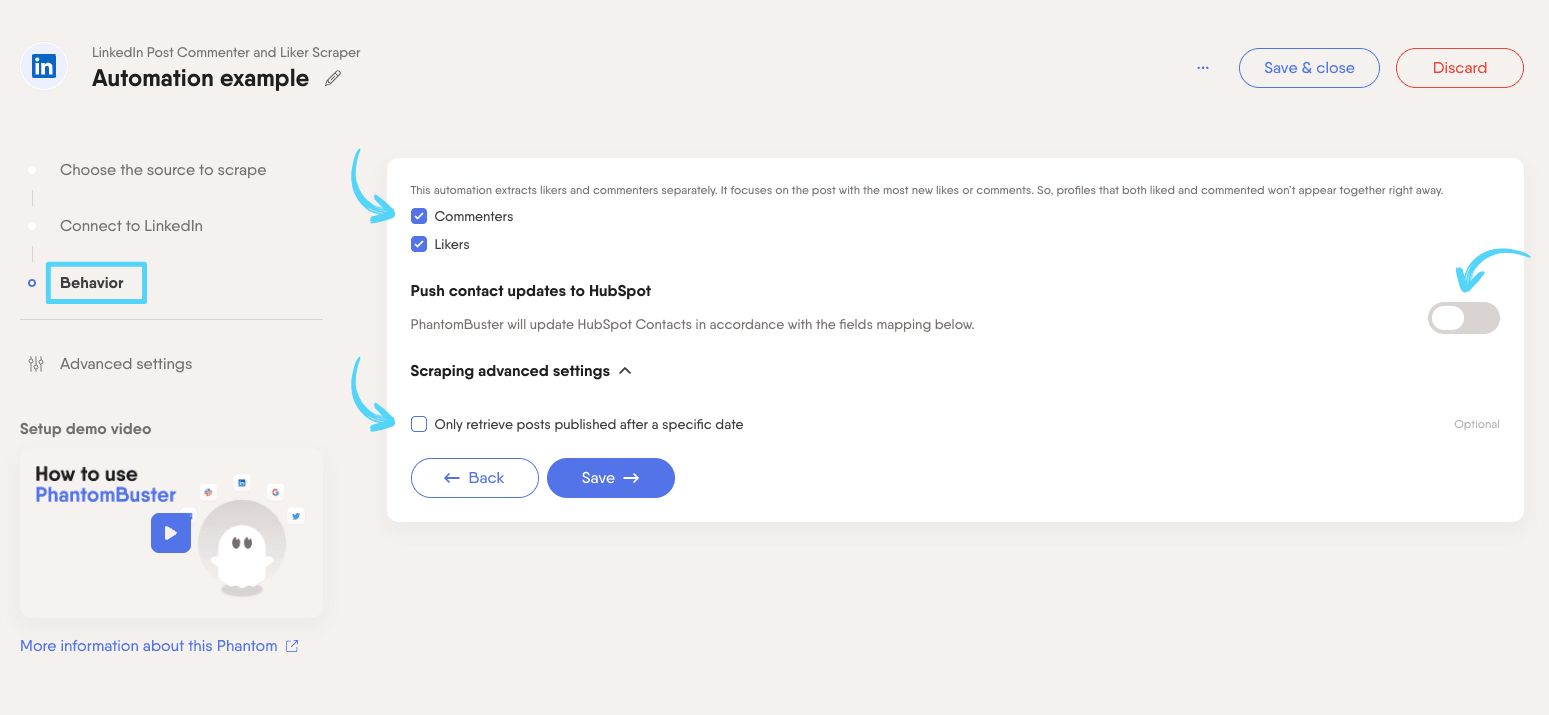Enable Only retrieve posts published after date

pos(419,424)
